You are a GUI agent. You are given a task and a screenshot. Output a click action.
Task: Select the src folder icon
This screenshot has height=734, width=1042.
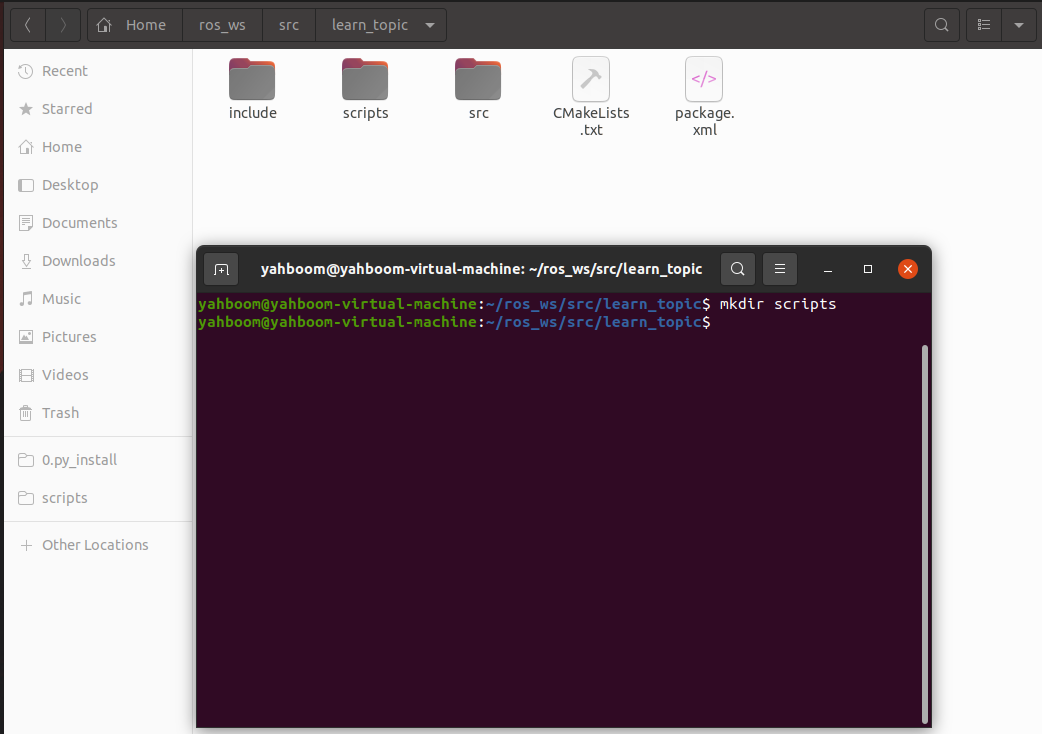tap(478, 79)
